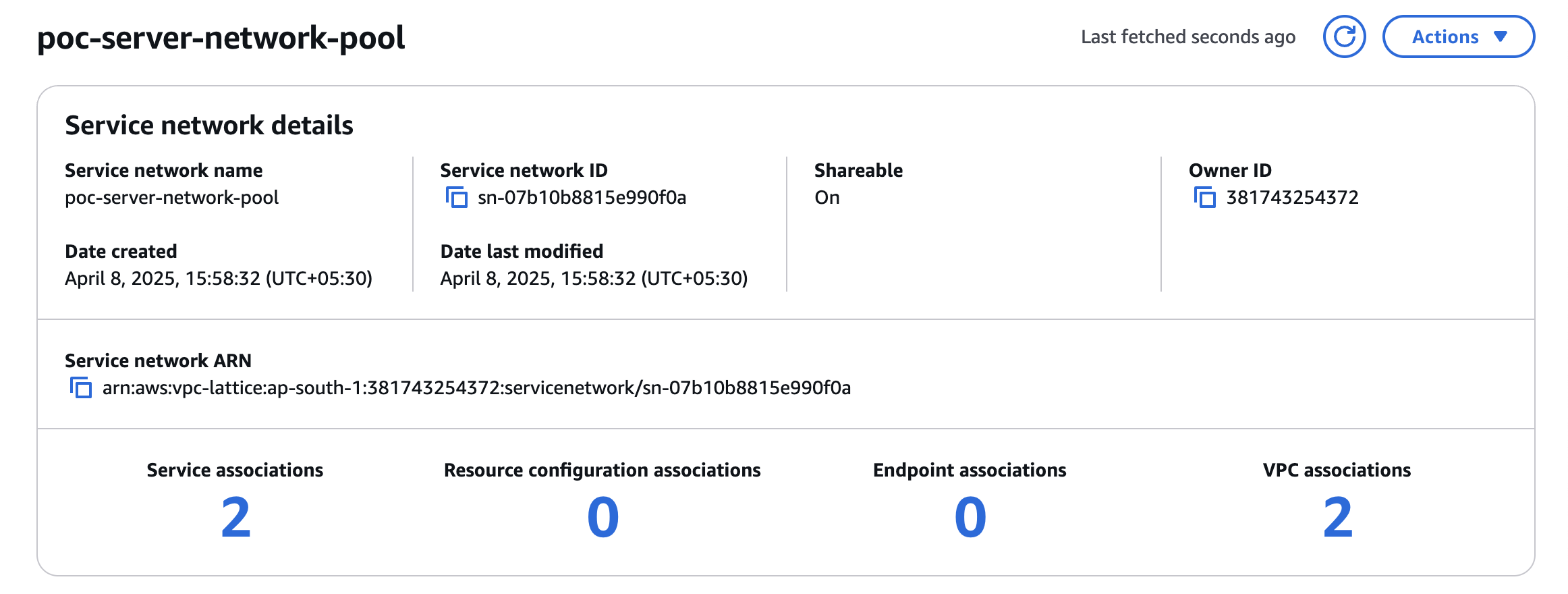
Task: Copy the Owner ID value
Action: (x=1205, y=198)
